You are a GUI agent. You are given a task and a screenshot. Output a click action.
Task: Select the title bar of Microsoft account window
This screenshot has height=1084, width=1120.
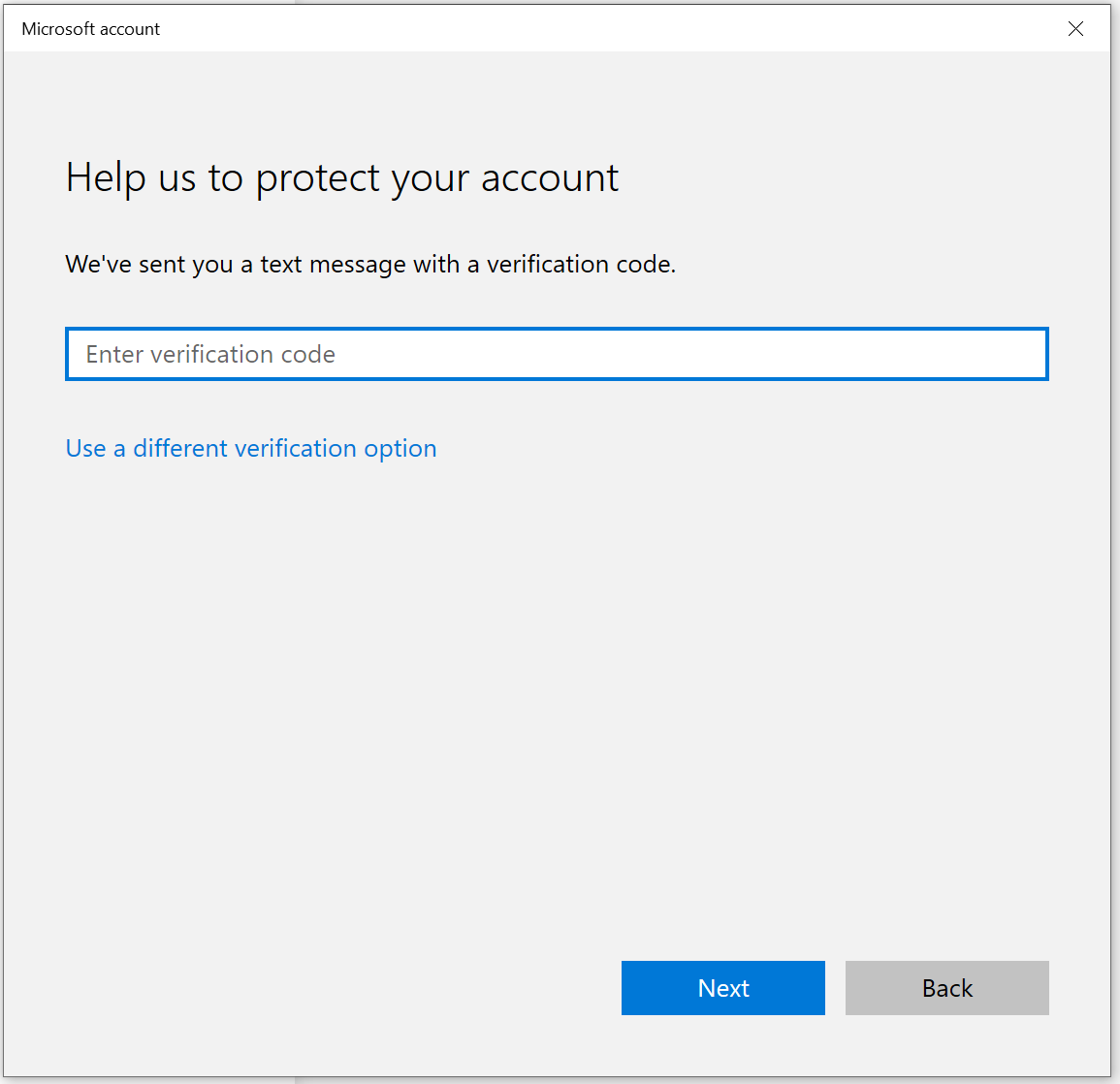coord(485,29)
